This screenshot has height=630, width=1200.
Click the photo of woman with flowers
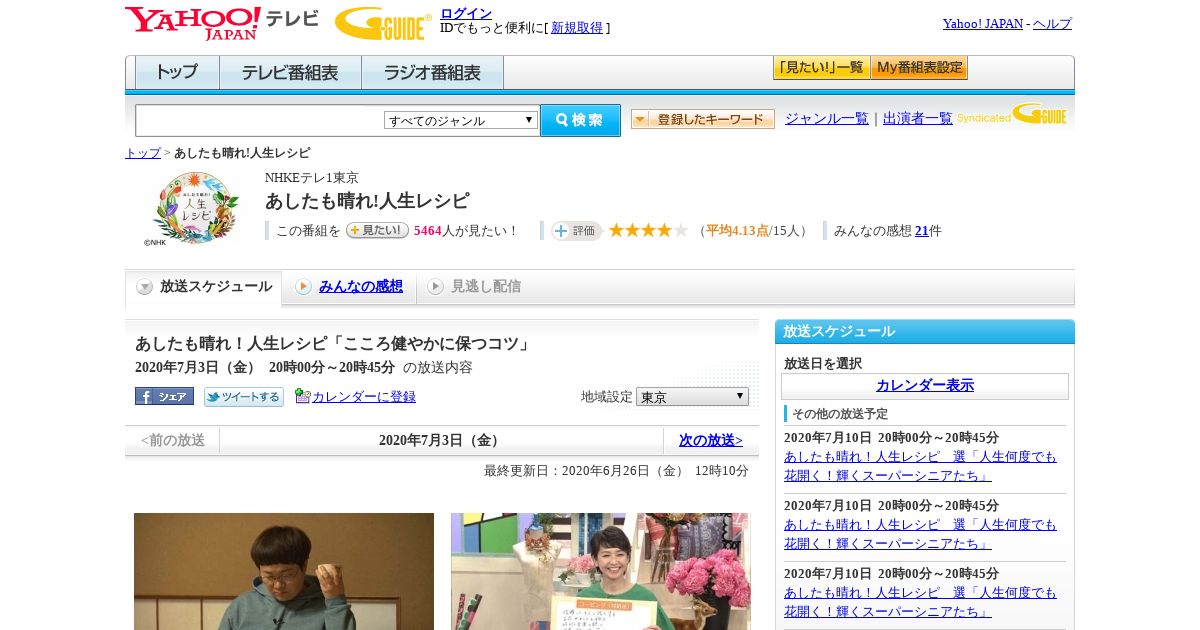pos(600,571)
